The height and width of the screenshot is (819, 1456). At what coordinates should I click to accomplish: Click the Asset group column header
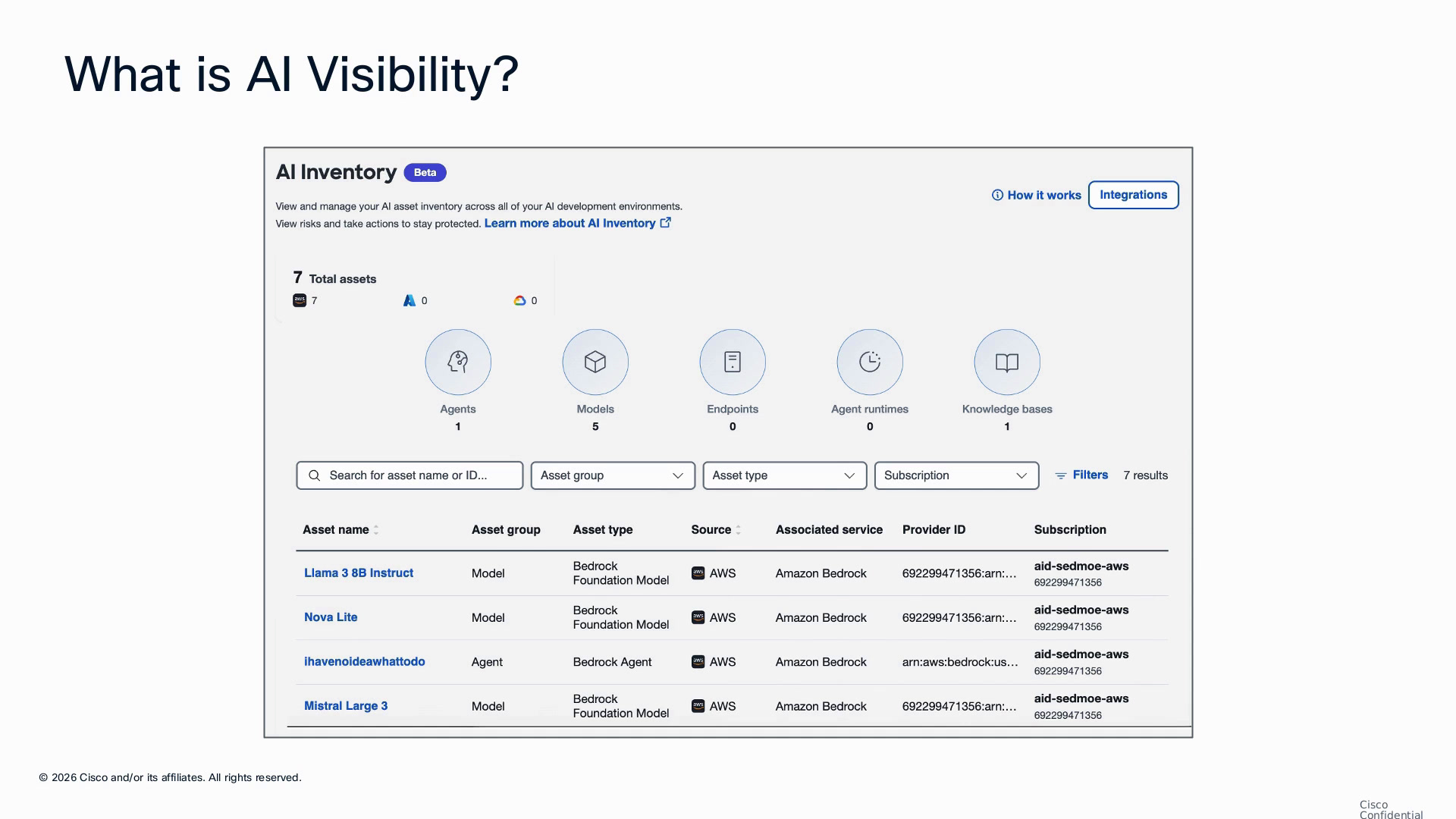[x=506, y=529]
